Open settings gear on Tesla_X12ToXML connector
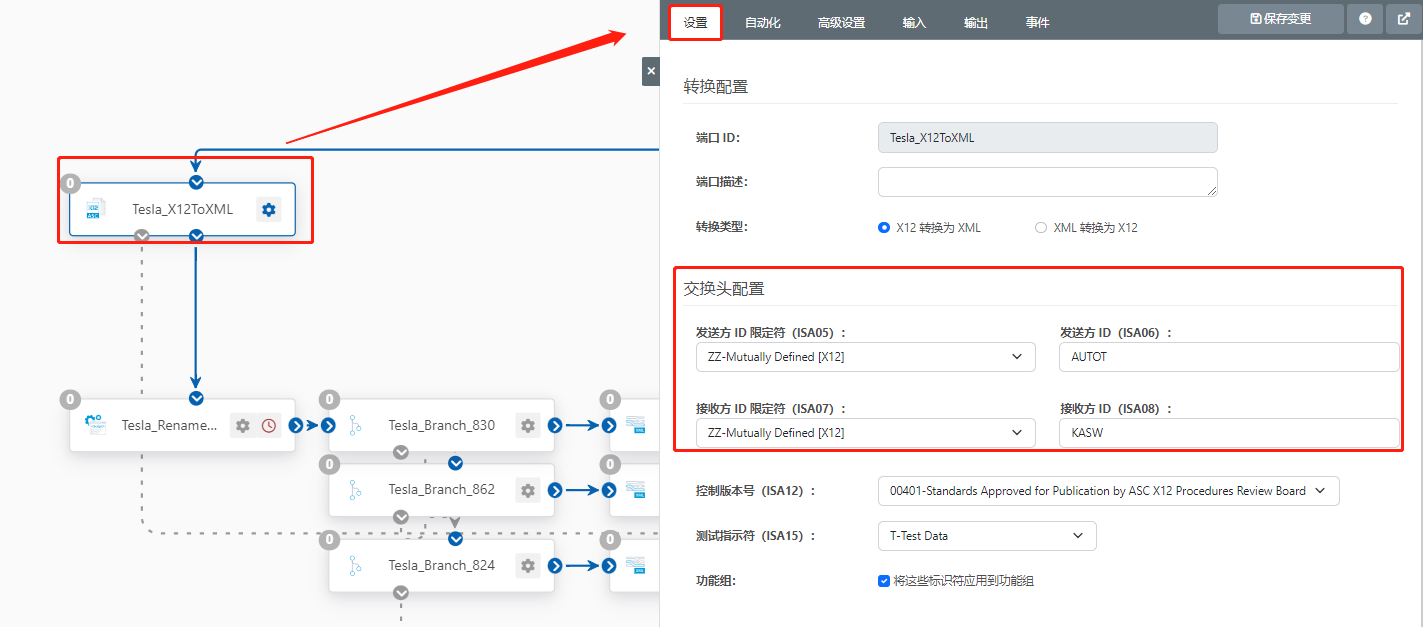The width and height of the screenshot is (1423, 627). [268, 209]
